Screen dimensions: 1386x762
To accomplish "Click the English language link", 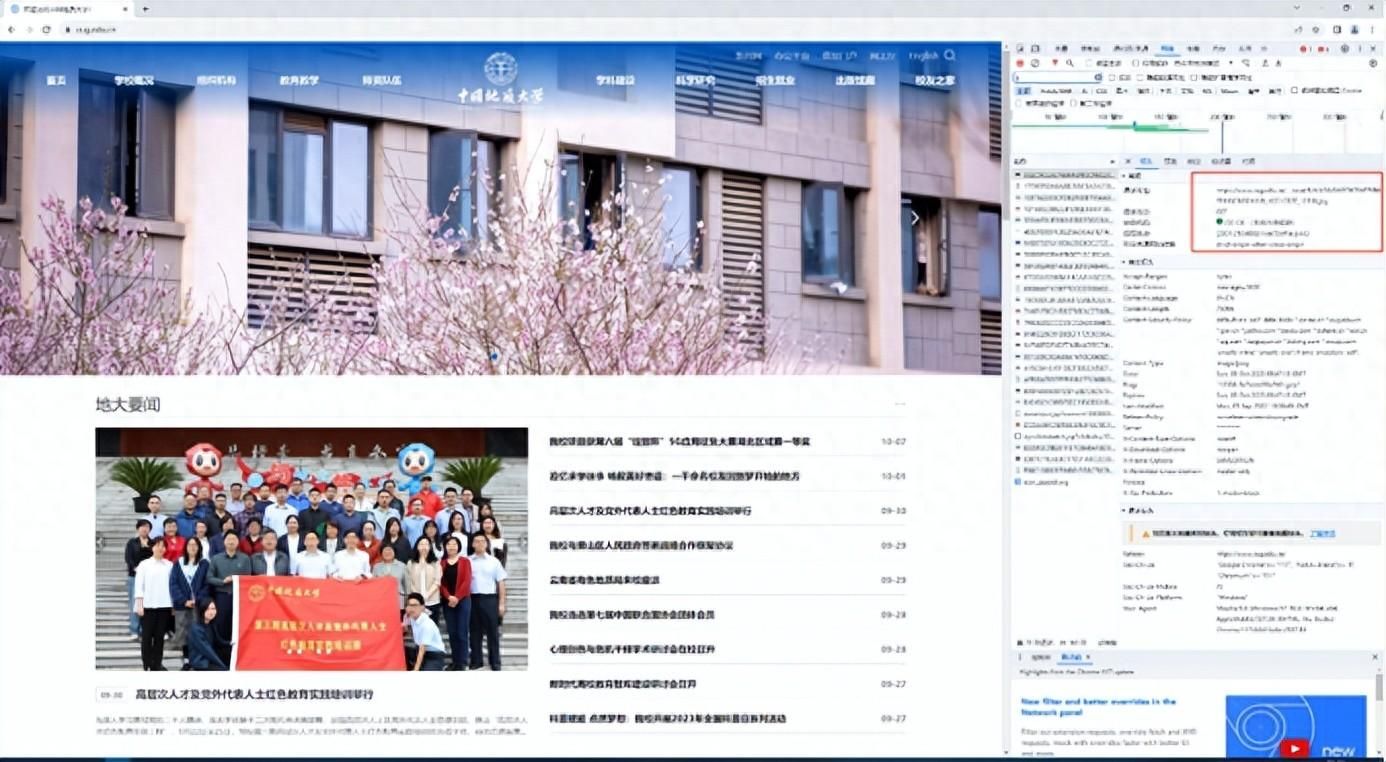I will (x=923, y=56).
